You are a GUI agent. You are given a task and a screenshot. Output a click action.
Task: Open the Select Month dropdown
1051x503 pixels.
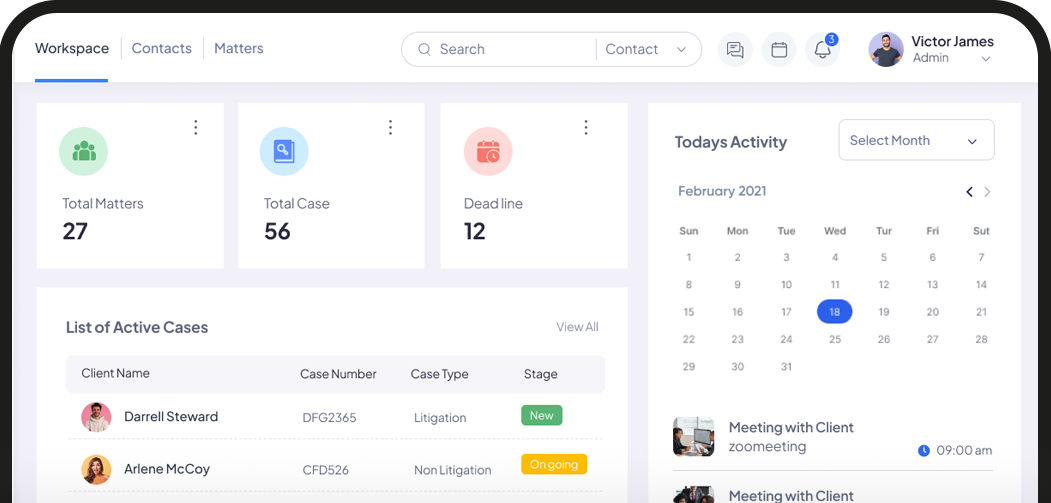pyautogui.click(x=916, y=140)
